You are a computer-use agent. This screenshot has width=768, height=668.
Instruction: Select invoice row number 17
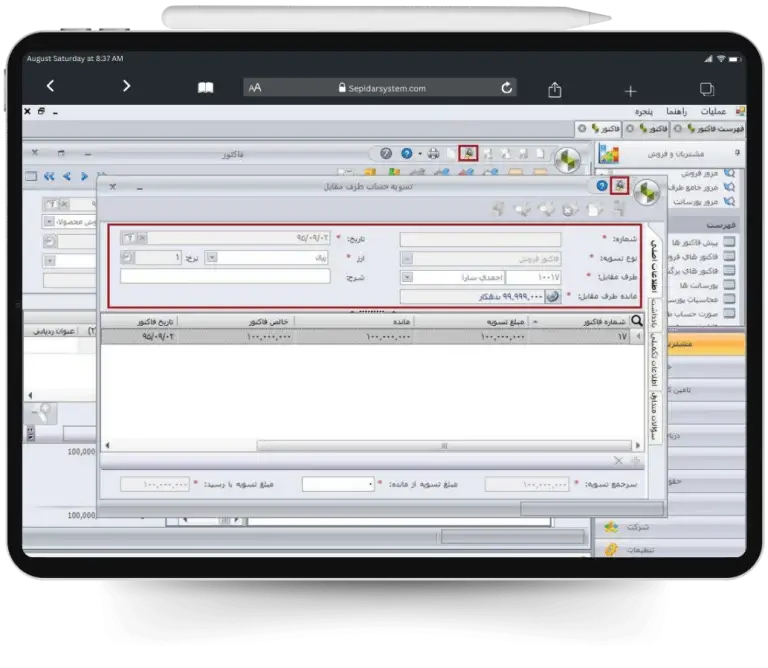pyautogui.click(x=372, y=336)
